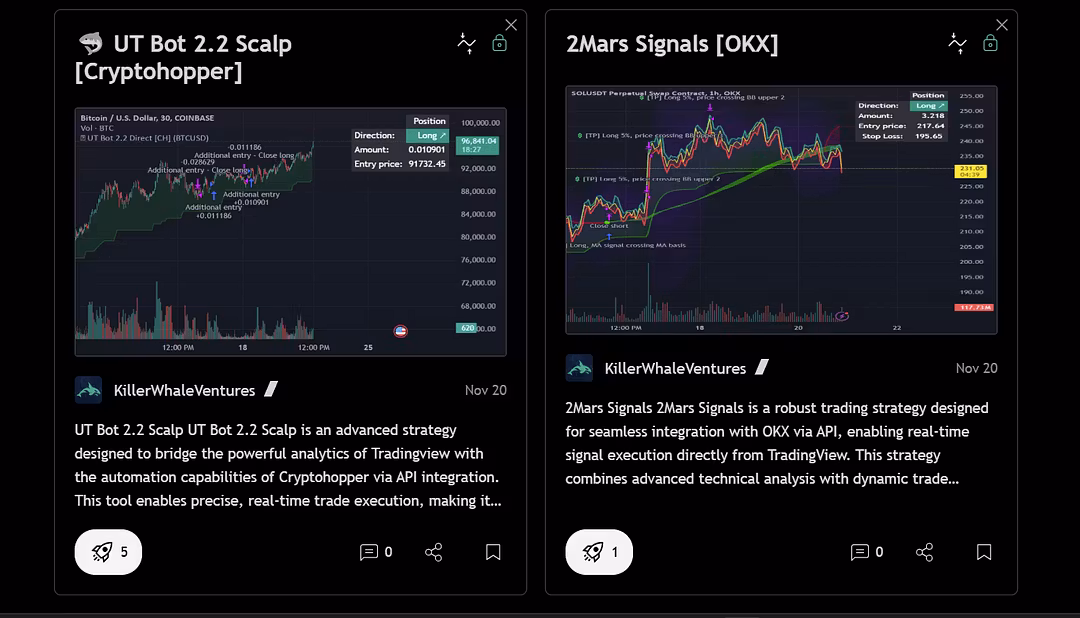Click strategy type icon on UT Bot card
The image size is (1080, 618).
(466, 43)
